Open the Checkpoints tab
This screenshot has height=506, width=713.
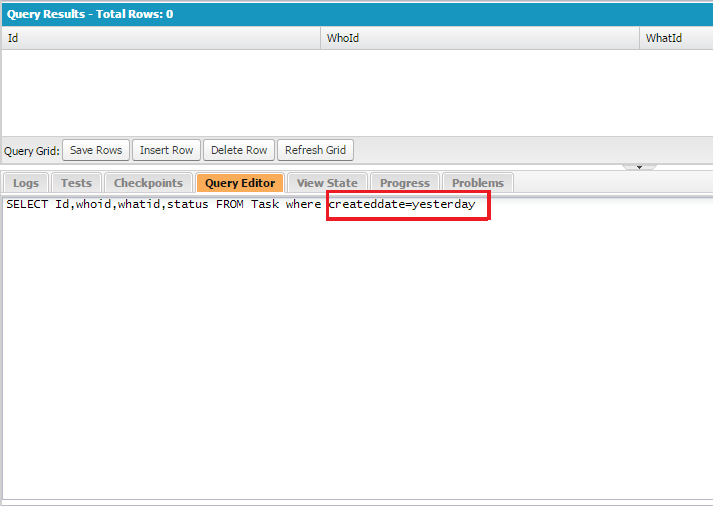[x=148, y=183]
